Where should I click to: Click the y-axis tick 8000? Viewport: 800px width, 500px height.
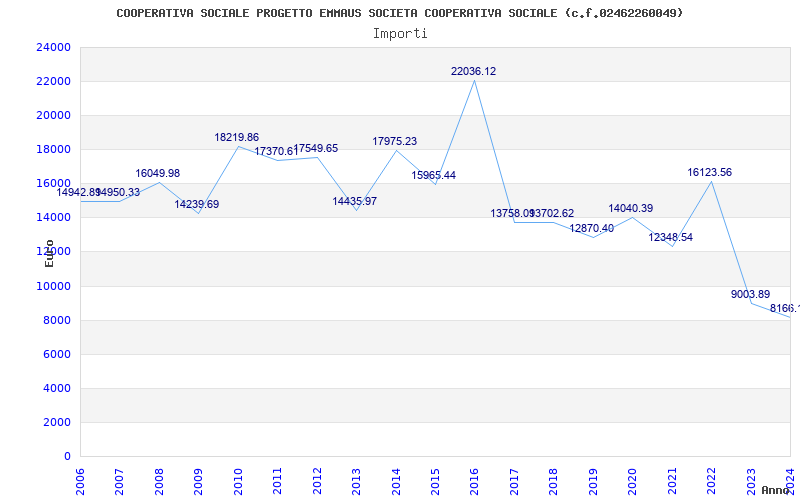coord(57,320)
